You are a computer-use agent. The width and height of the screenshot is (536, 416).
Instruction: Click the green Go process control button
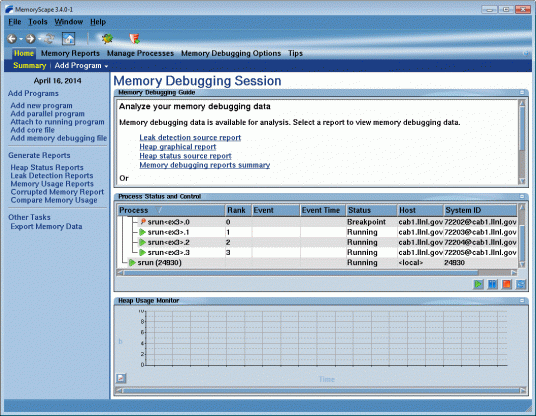[478, 284]
